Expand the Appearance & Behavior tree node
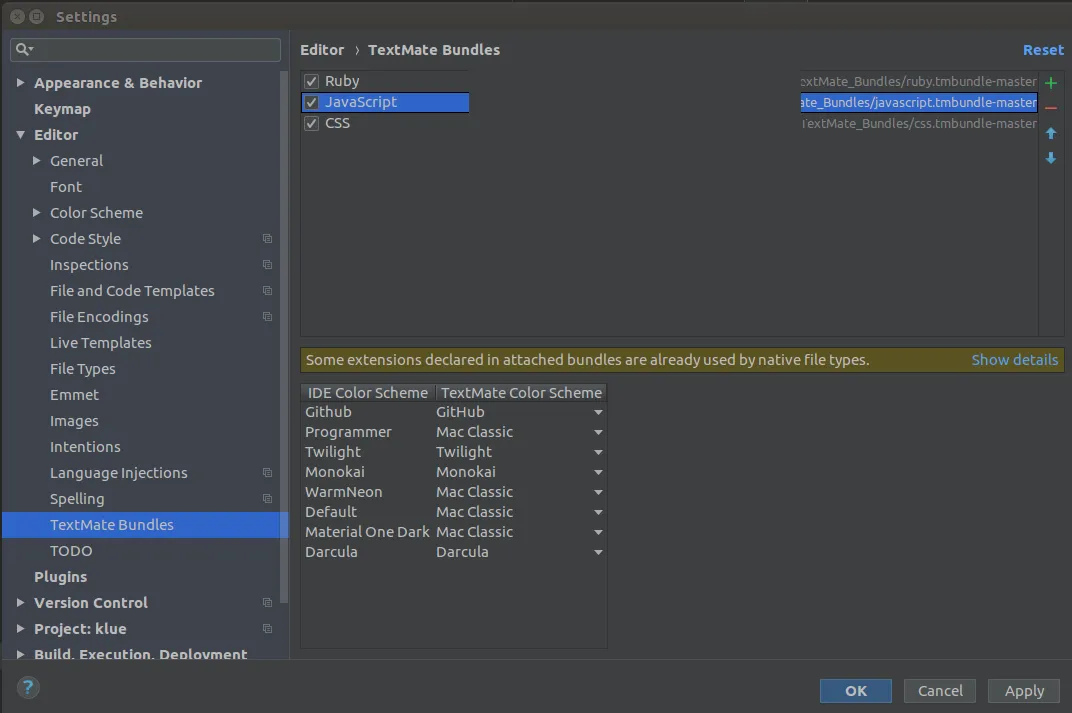 pos(21,83)
